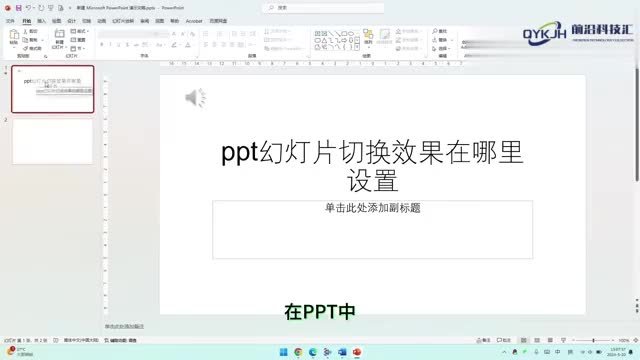
Task: Click the Cut scissors icon
Action: 25,31
